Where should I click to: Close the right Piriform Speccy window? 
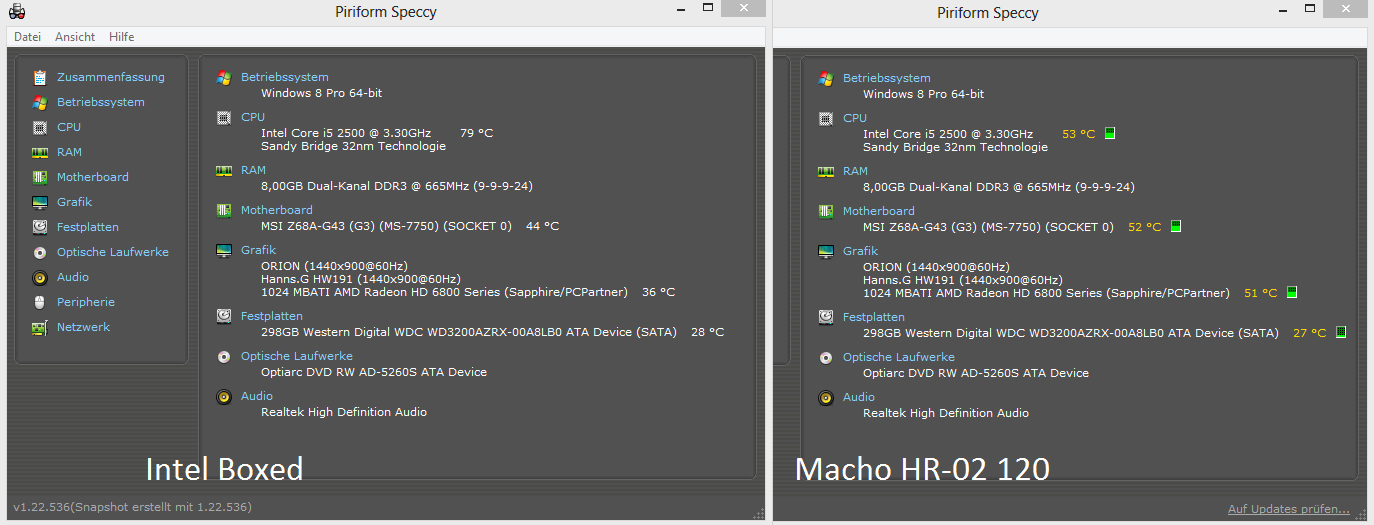coord(1343,8)
